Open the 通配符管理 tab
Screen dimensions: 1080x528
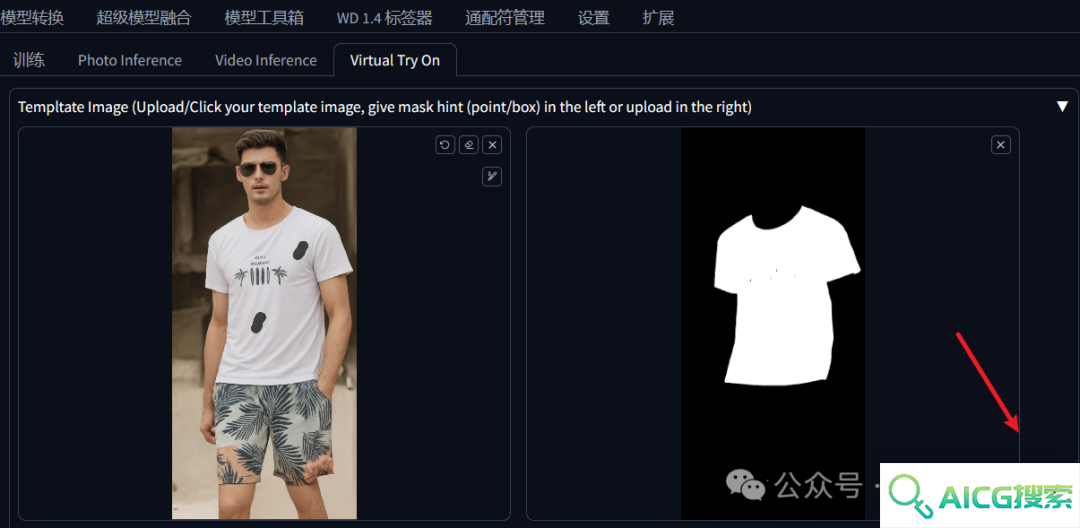(505, 17)
